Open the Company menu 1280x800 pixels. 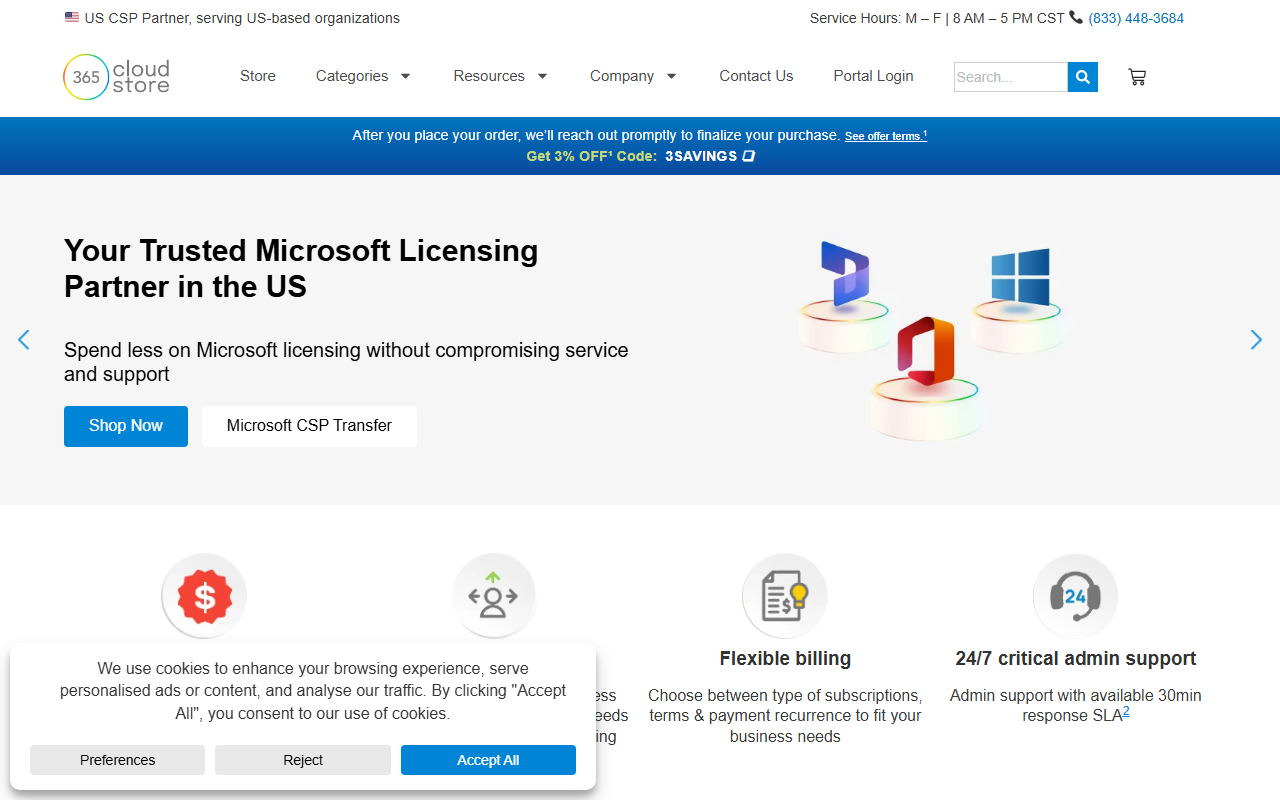[x=622, y=76]
